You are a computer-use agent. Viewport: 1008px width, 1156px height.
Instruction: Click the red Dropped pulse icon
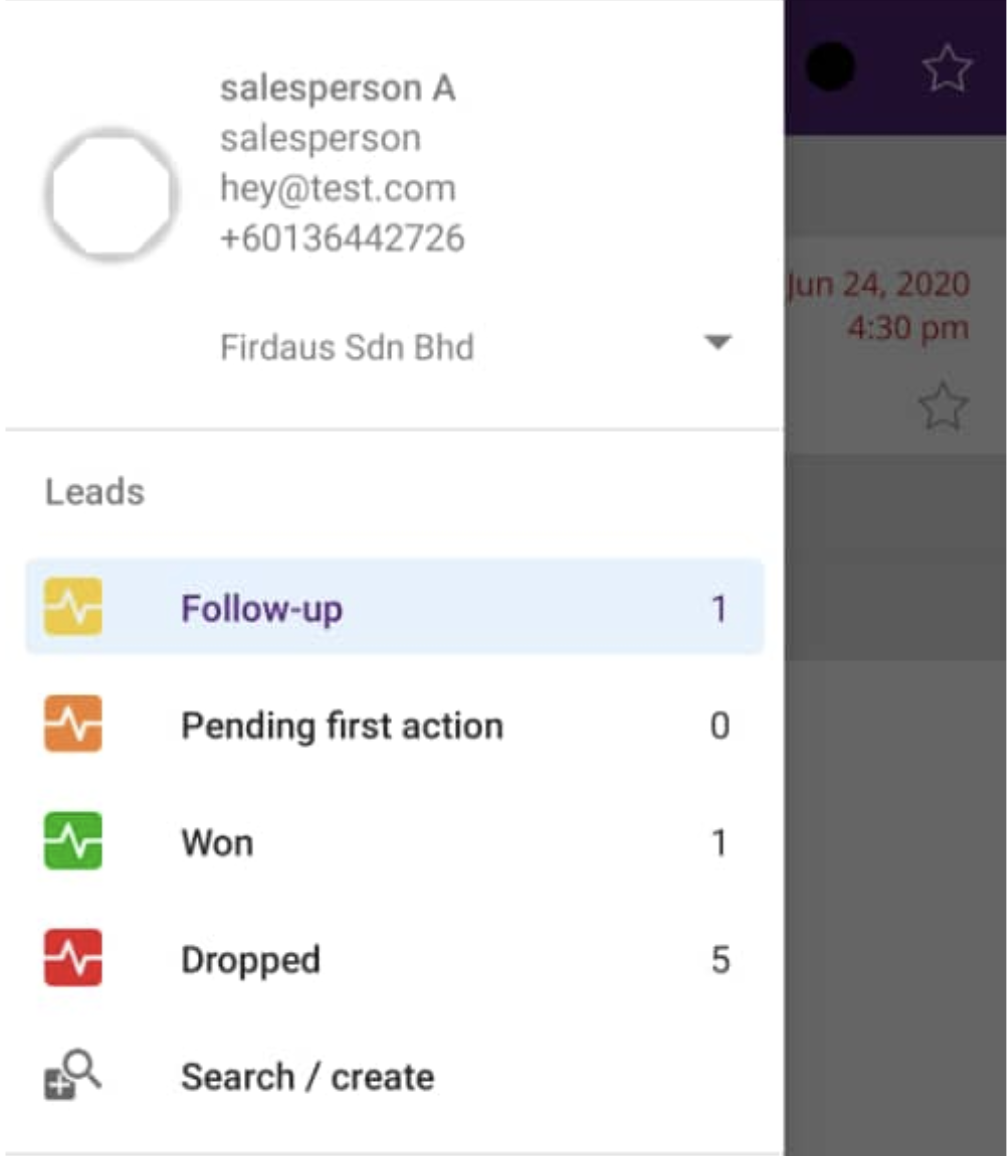(x=73, y=958)
